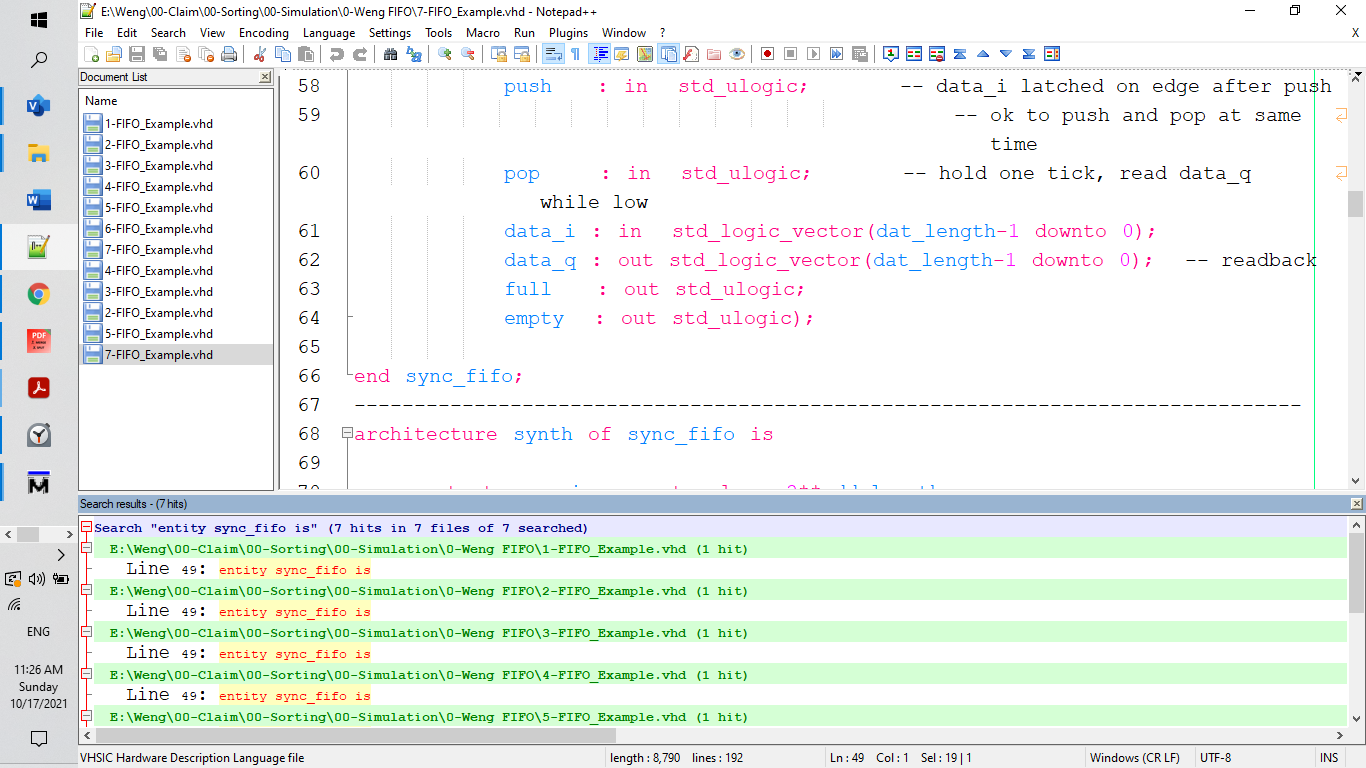Collapse the 2-FIFO_Example.vhd search result group
The height and width of the screenshot is (768, 1366).
(x=86, y=590)
